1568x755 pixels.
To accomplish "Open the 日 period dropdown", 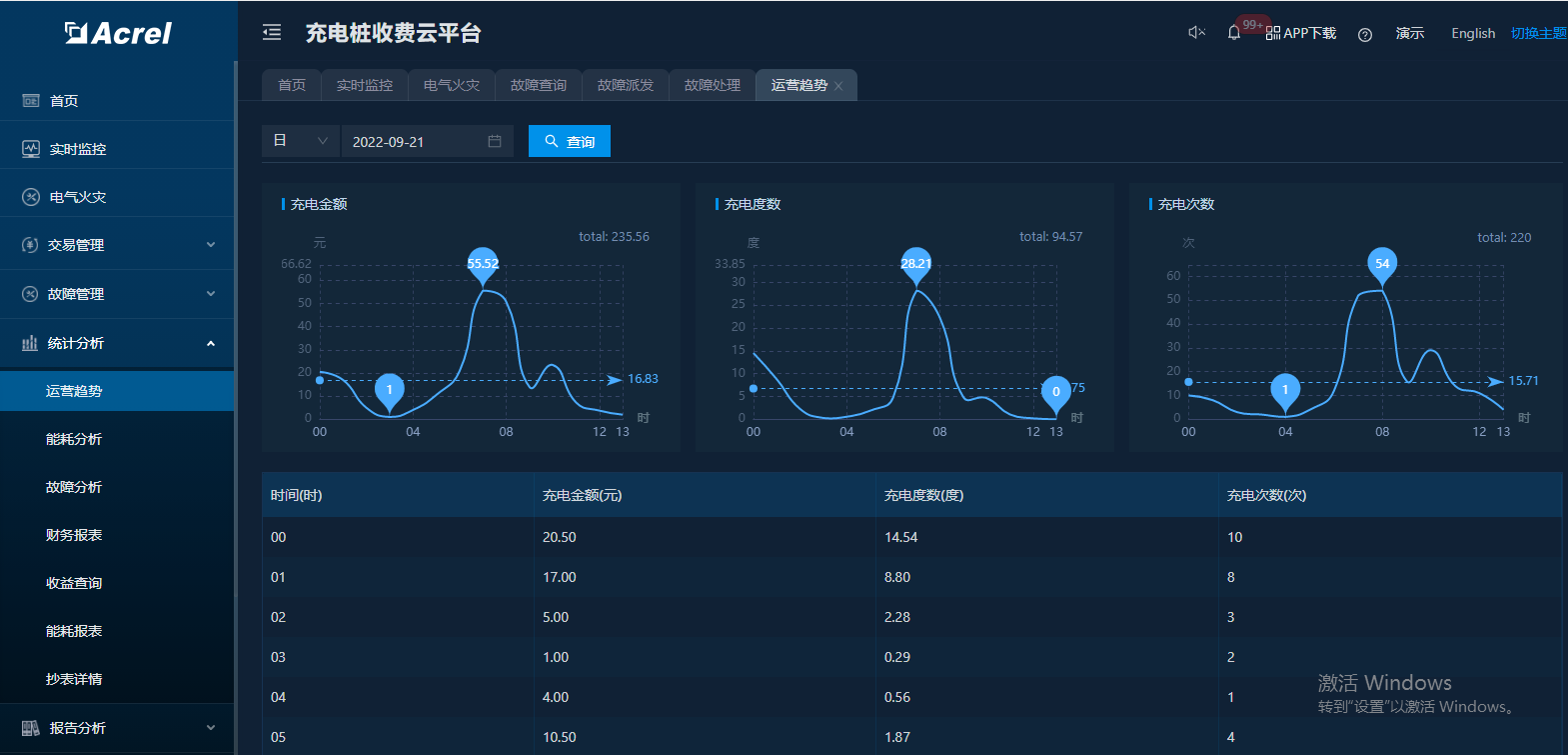I will (300, 141).
